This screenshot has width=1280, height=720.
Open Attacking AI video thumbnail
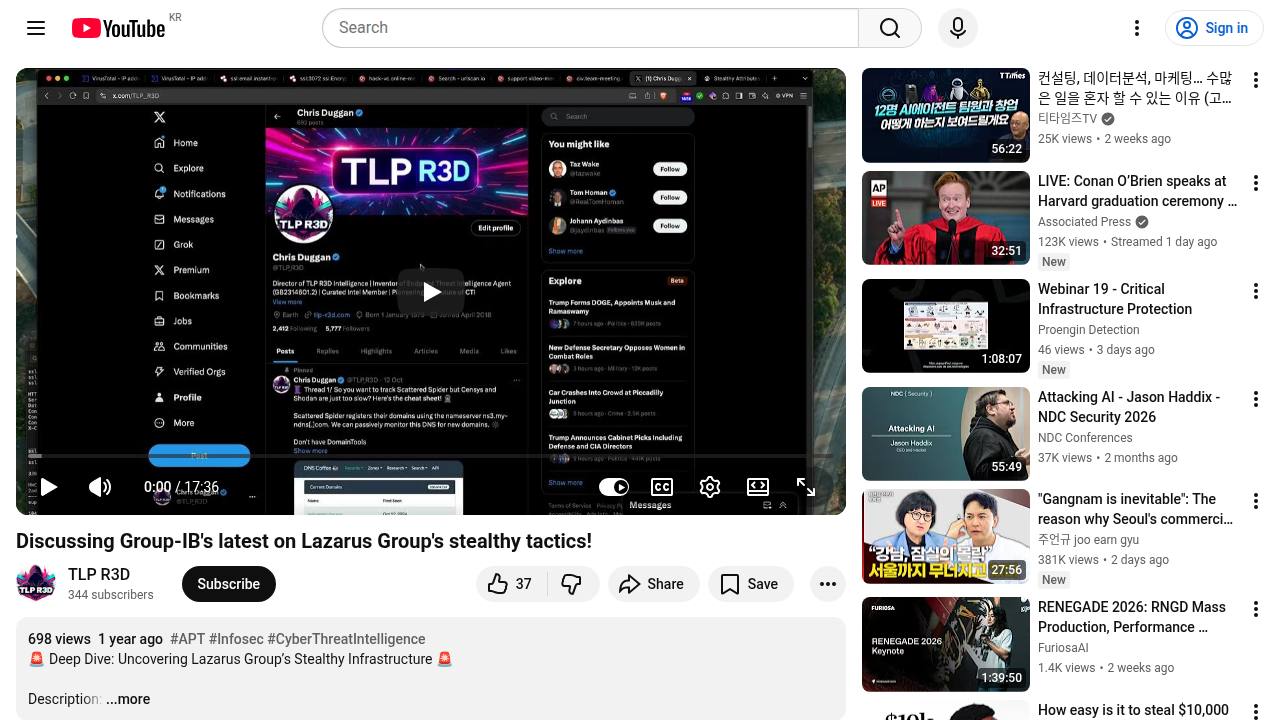[946, 434]
